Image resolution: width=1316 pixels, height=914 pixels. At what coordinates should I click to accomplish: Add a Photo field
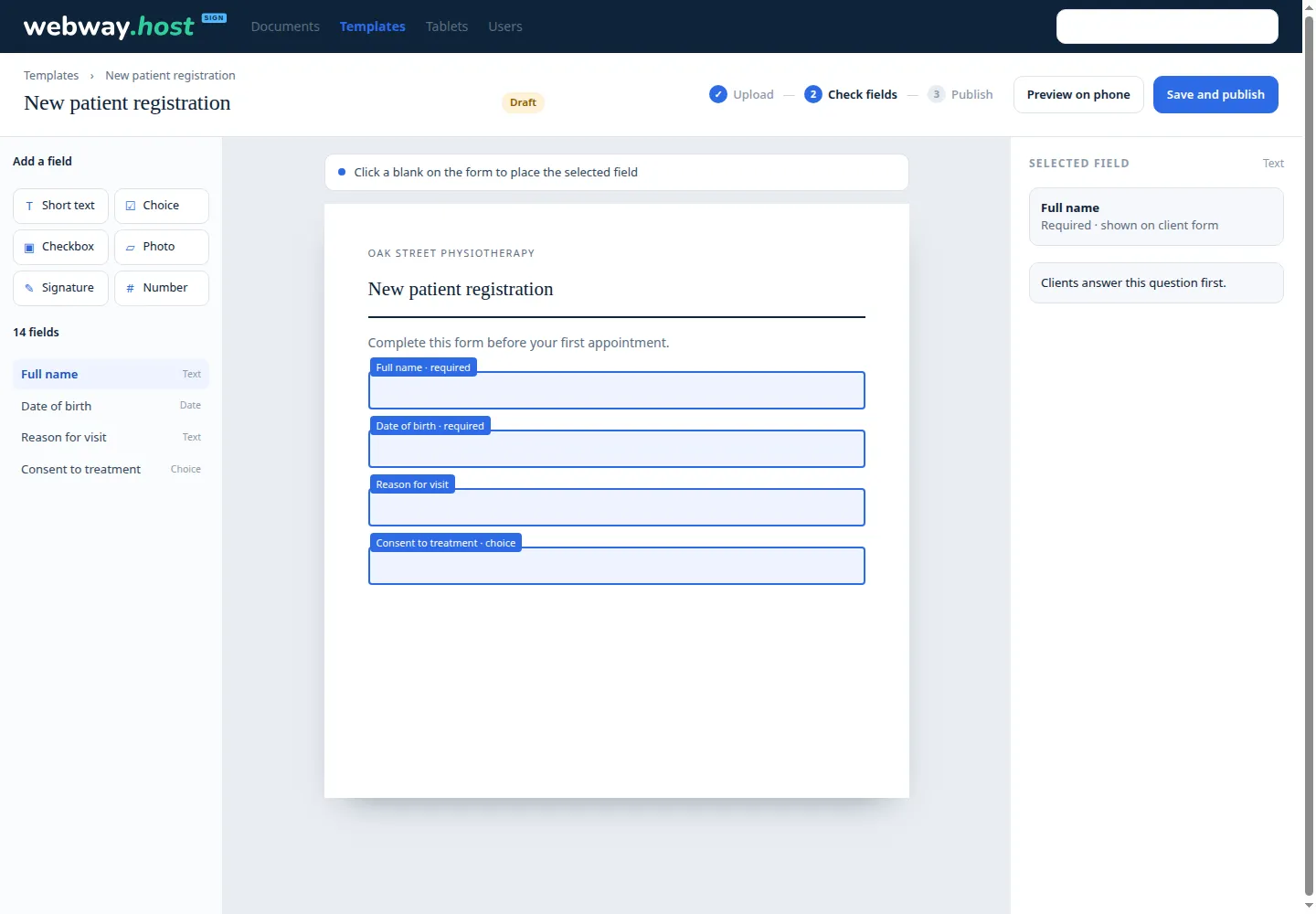pyautogui.click(x=162, y=248)
